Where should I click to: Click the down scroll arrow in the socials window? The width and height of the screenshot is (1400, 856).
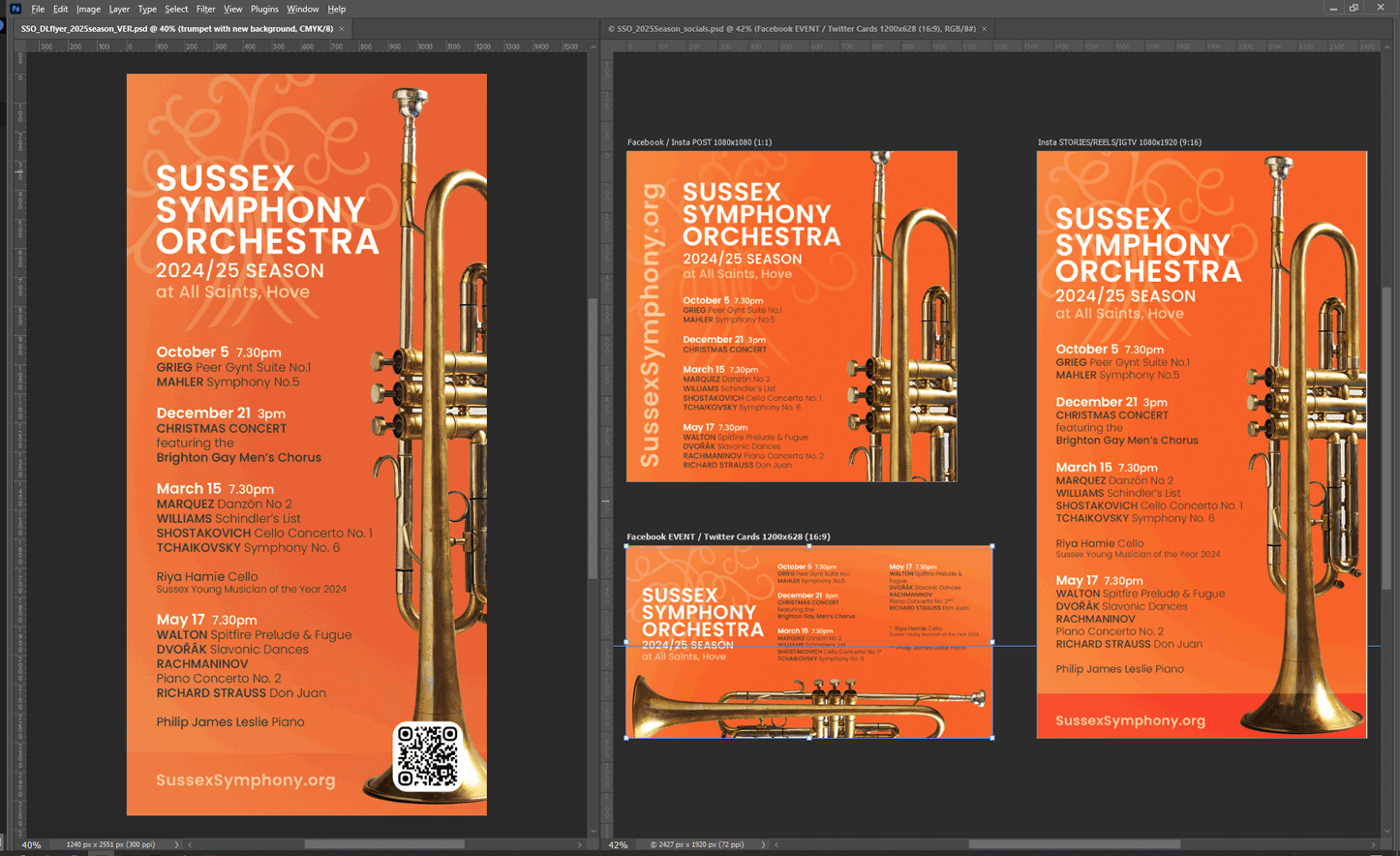[1386, 831]
